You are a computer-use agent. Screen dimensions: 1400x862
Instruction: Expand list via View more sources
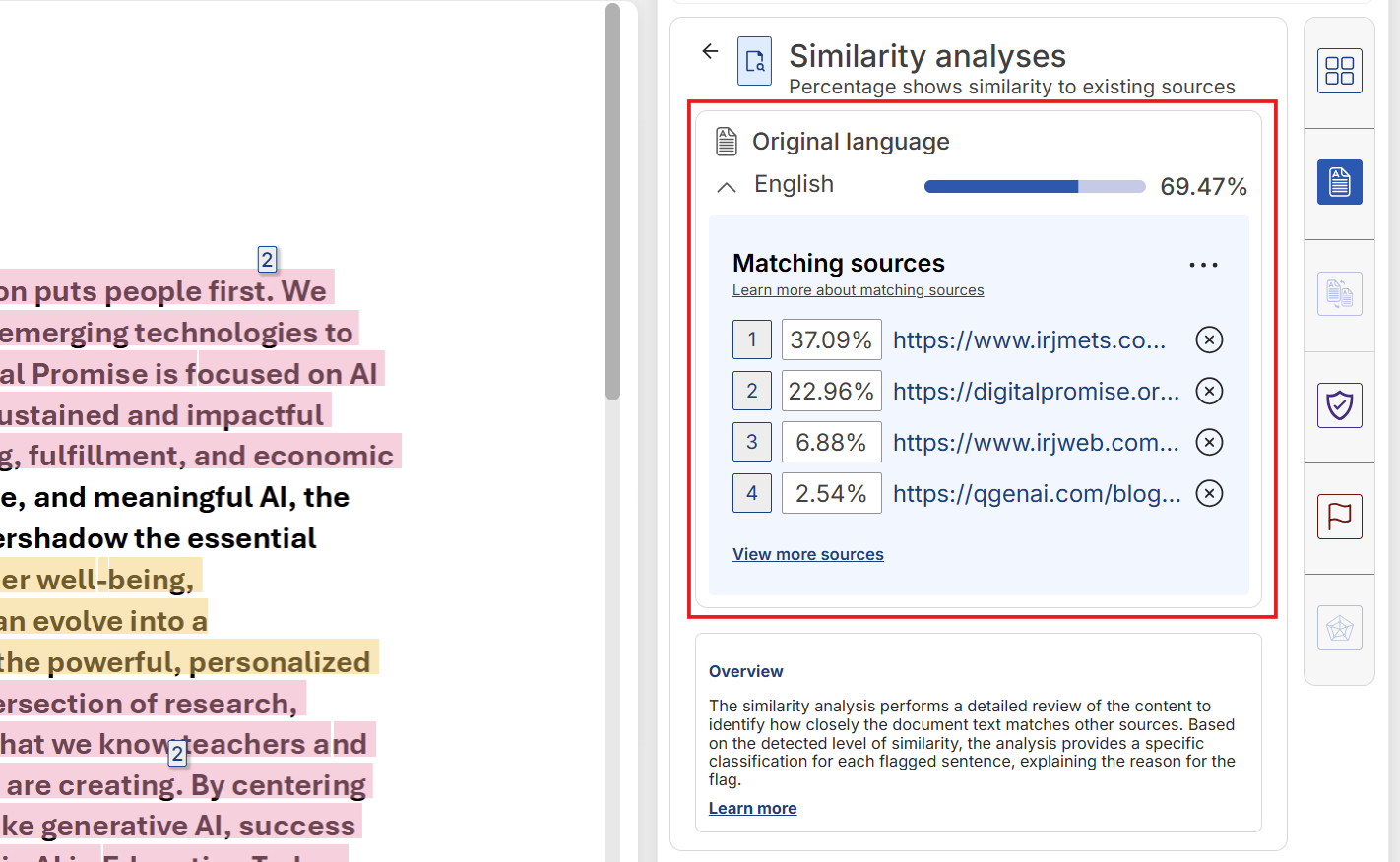[x=807, y=554]
